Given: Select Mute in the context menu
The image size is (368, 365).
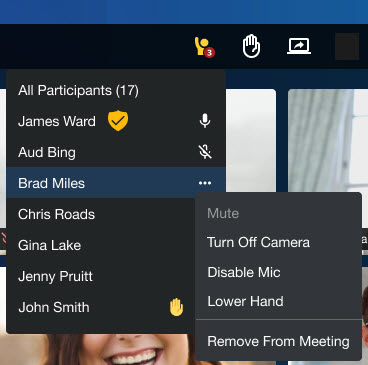Looking at the screenshot, I should pyautogui.click(x=223, y=213).
